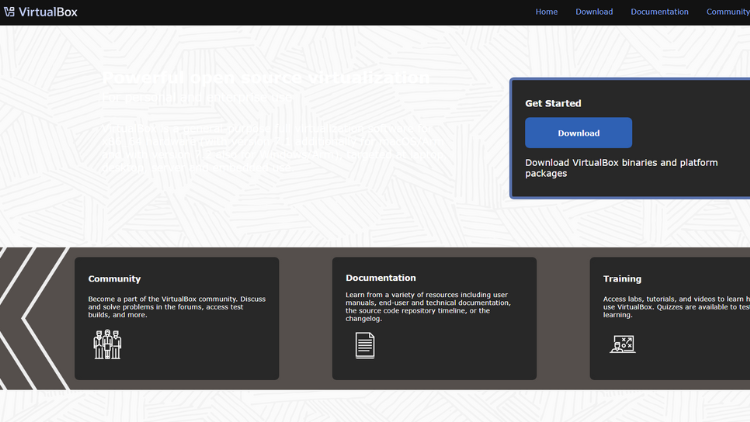Open the Training card heading
Screen dimensions: 750x422
[622, 279]
